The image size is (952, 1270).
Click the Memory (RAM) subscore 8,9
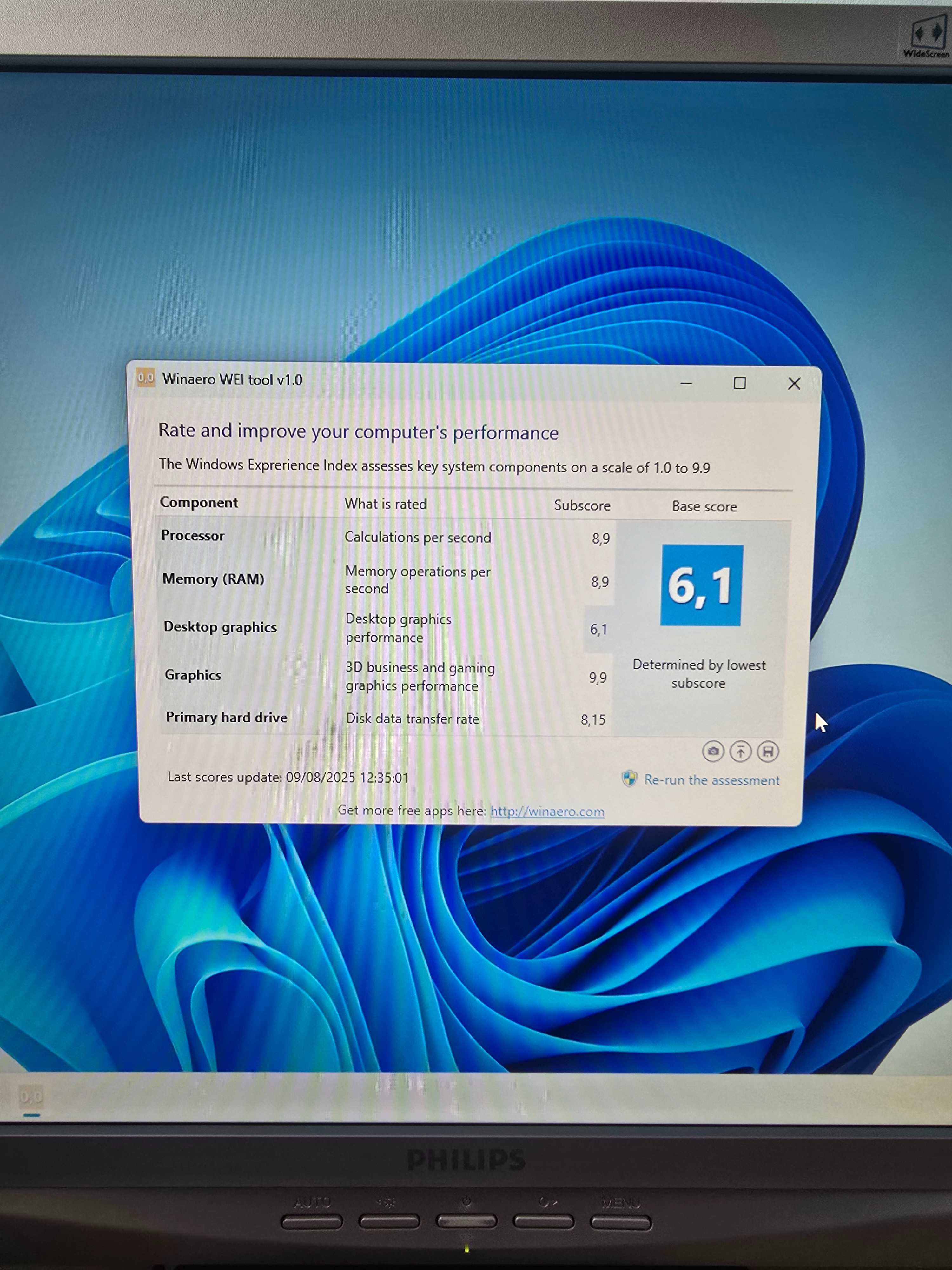600,582
